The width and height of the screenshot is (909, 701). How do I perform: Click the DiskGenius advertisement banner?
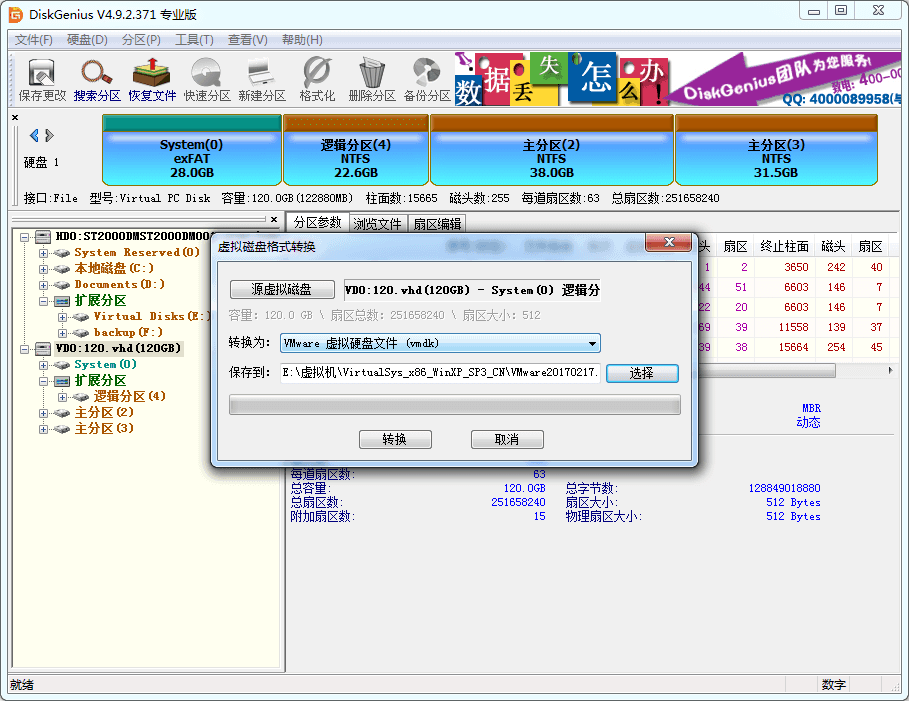point(678,79)
